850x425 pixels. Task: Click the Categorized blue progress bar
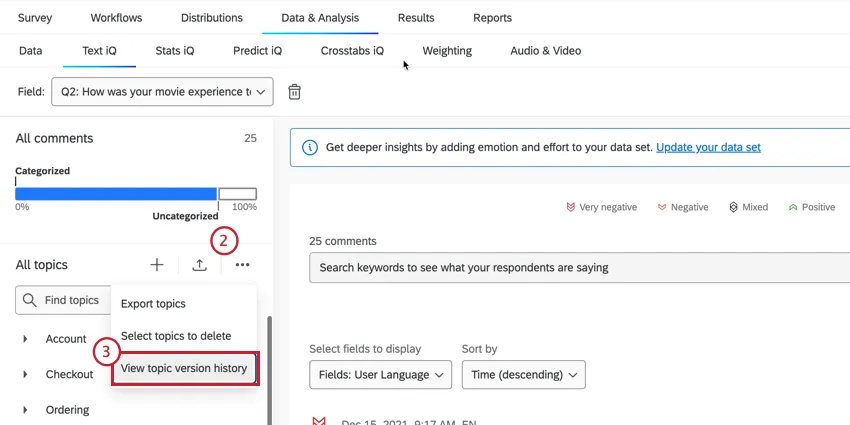(116, 194)
